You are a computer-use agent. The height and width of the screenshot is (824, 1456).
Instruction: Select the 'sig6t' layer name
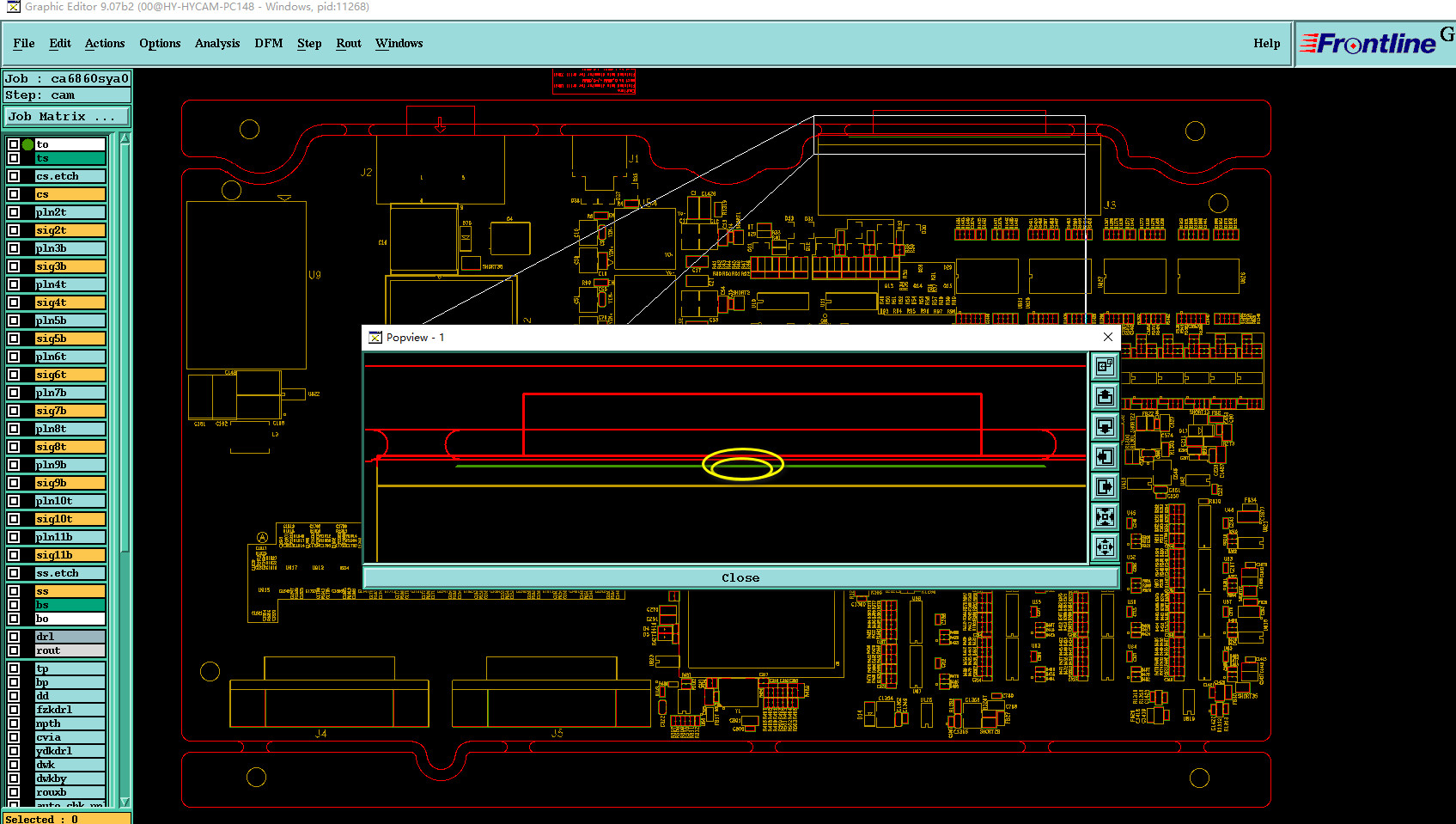coord(70,375)
